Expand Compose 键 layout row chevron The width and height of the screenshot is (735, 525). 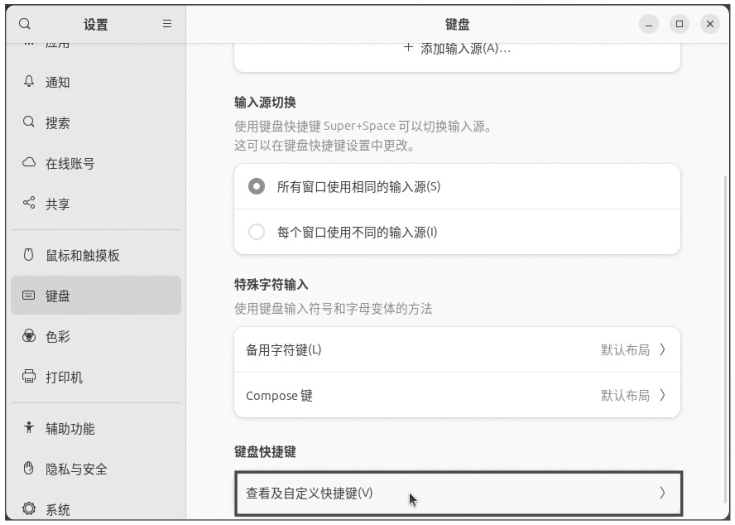[662, 395]
